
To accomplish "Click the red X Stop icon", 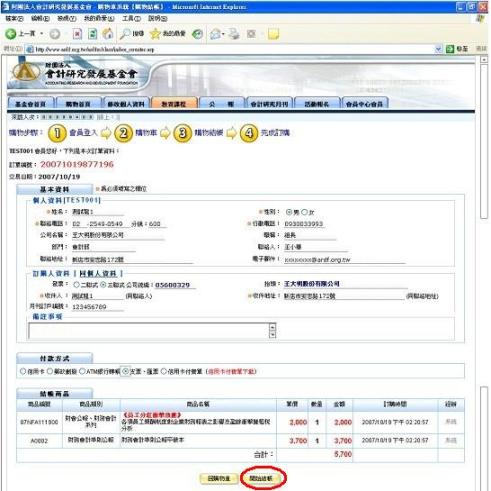I will [x=77, y=34].
